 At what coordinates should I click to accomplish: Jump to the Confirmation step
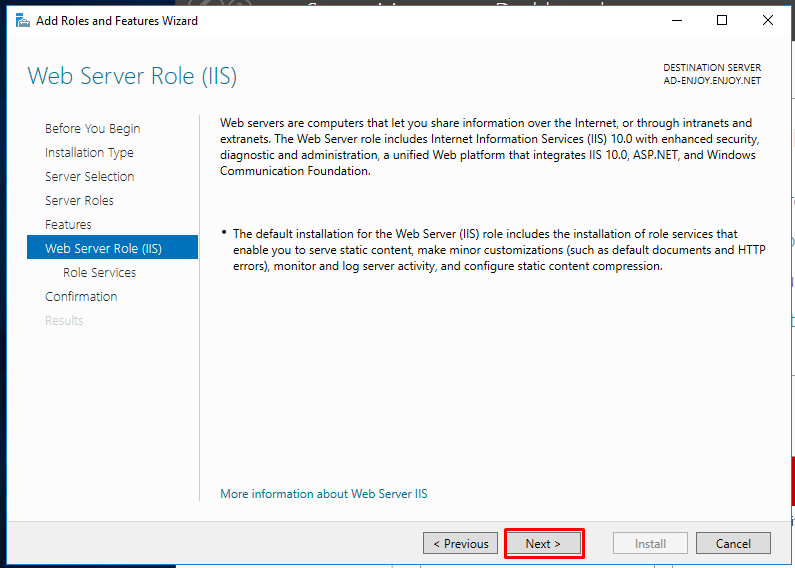[81, 296]
